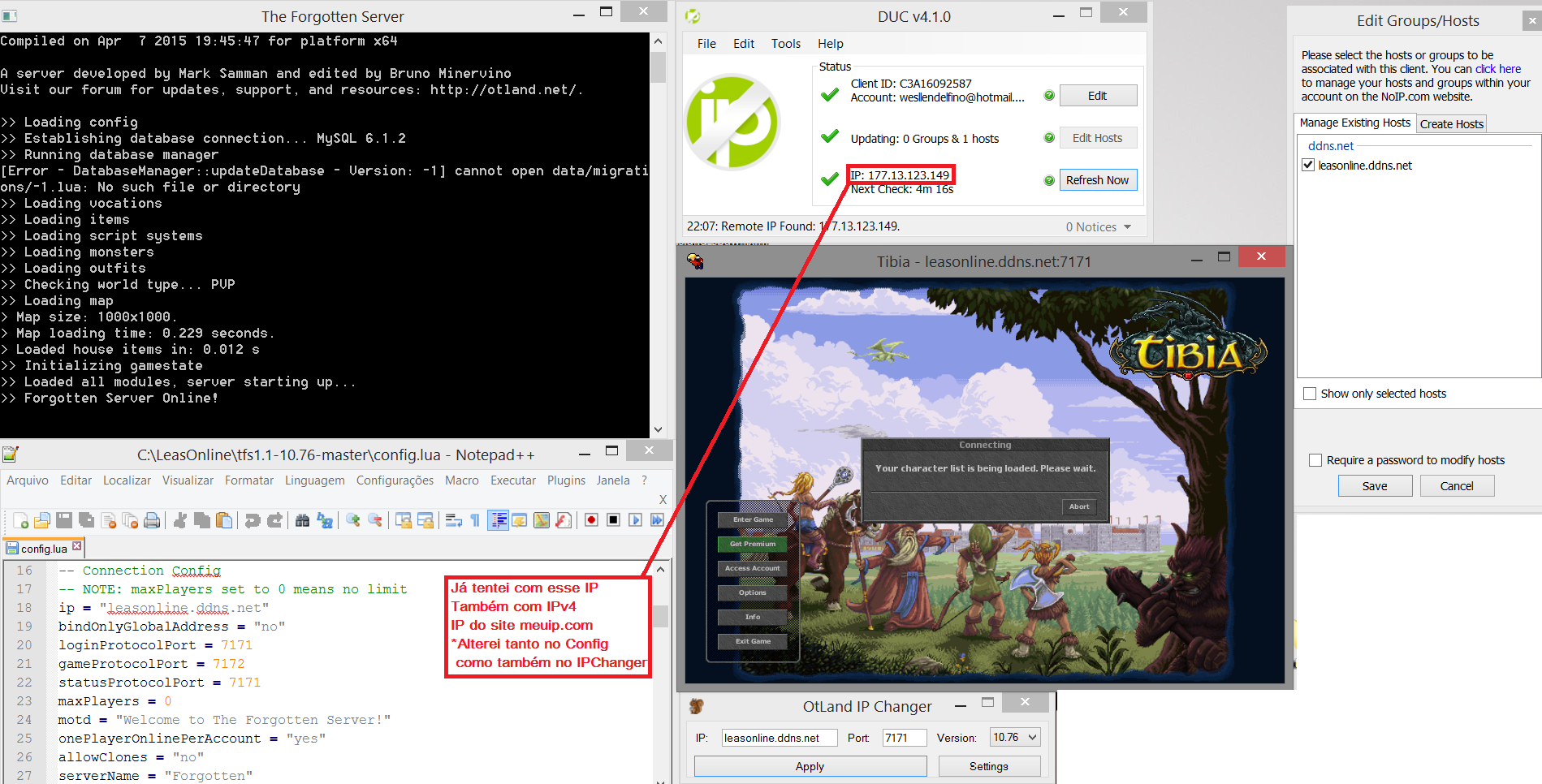This screenshot has height=784, width=1542.
Task: Click Port field showing 7171
Action: pyautogui.click(x=905, y=738)
